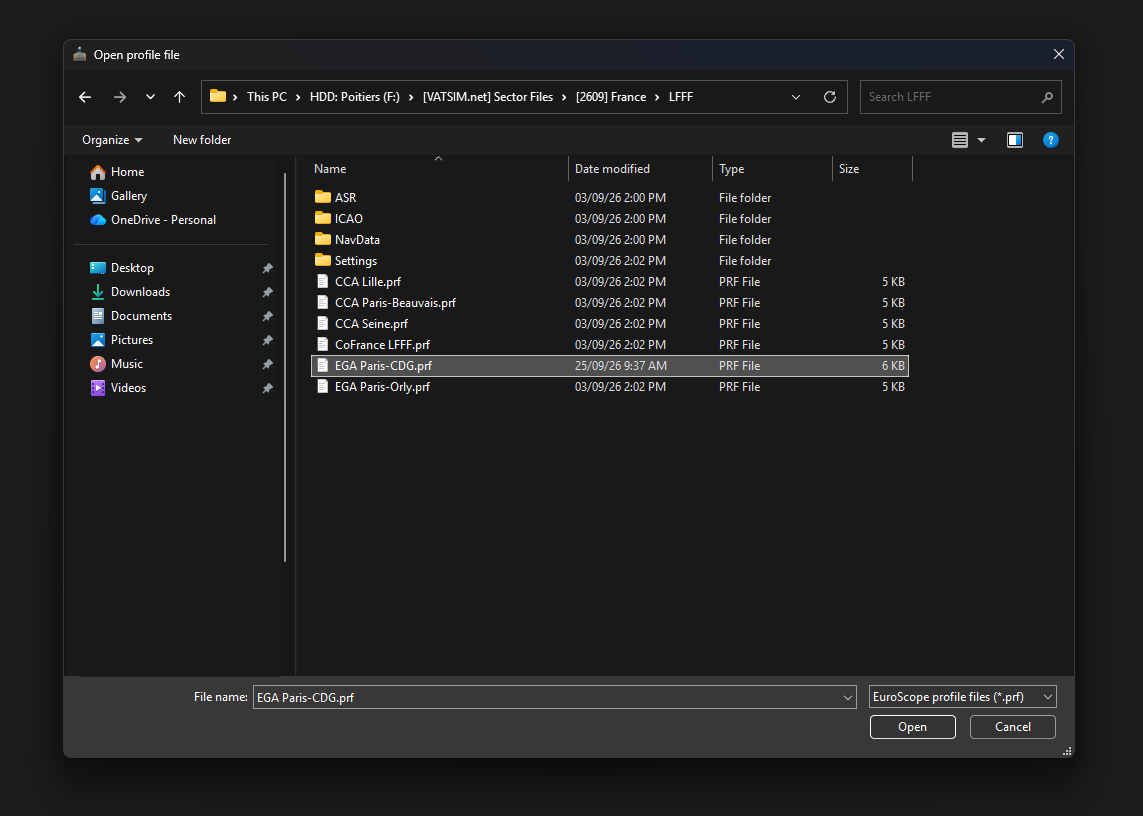
Task: Select the EGA Paris-Orly.prf file
Action: tap(610, 387)
